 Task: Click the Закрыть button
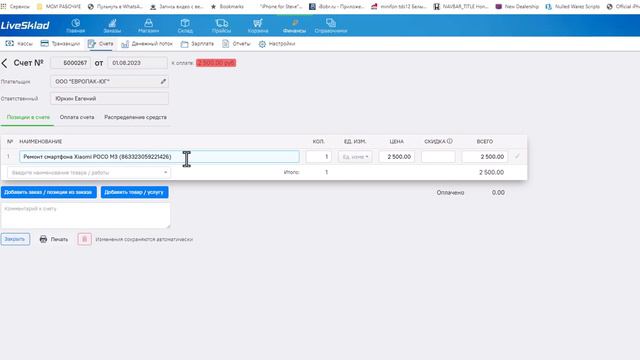[x=15, y=239]
